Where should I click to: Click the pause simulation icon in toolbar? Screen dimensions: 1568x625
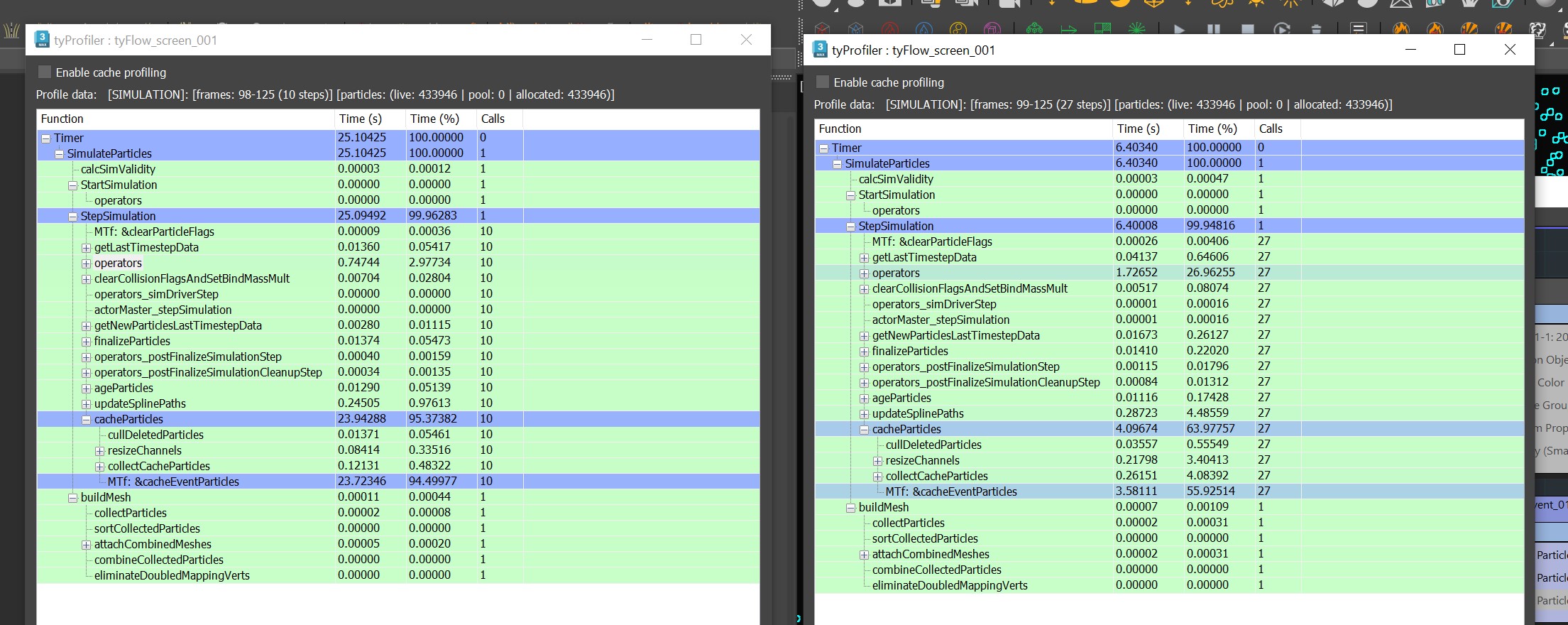tap(1213, 30)
